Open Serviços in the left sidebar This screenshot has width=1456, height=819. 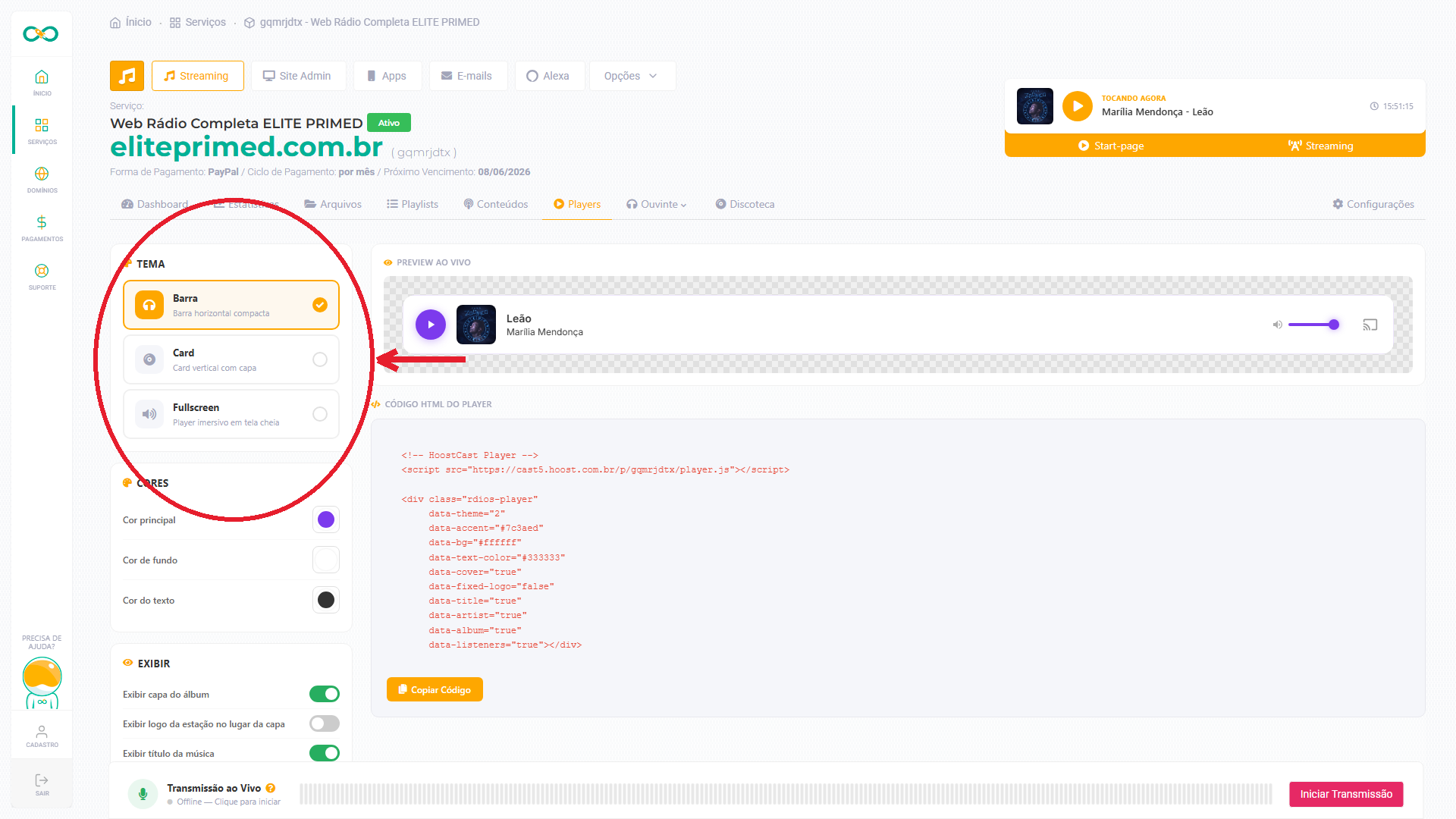tap(42, 130)
